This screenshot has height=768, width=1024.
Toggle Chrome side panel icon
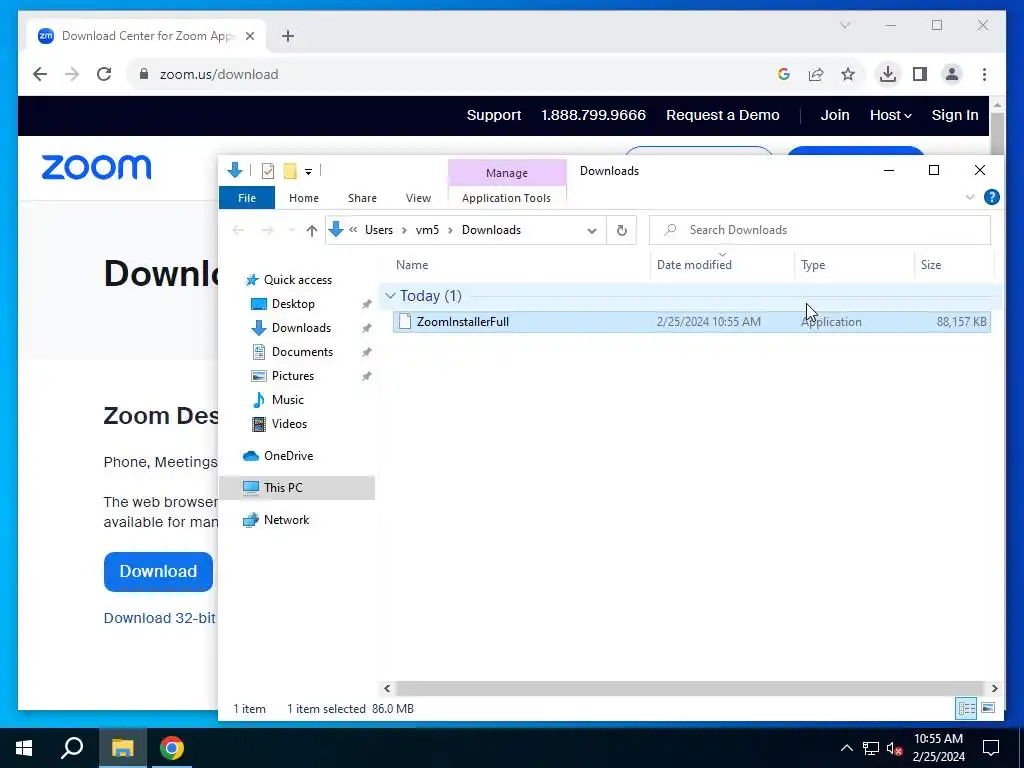[920, 74]
